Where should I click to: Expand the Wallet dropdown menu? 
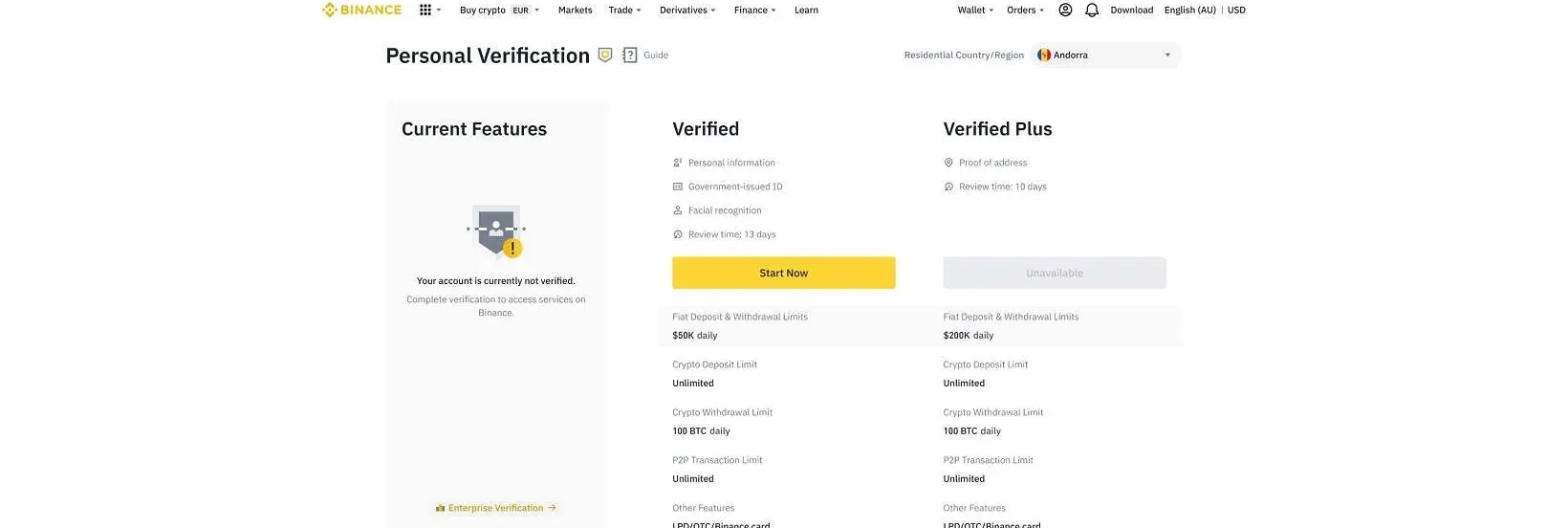click(x=975, y=11)
